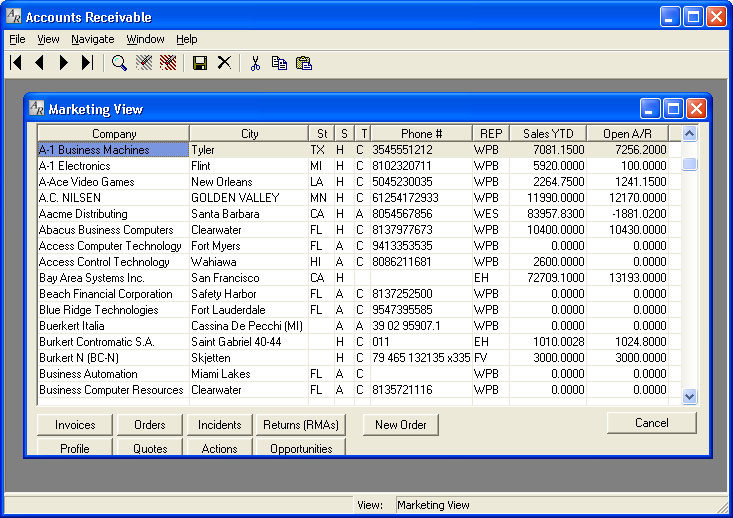The width and height of the screenshot is (733, 518).
Task: Select Access Computer Technology cell
Action: 113,245
